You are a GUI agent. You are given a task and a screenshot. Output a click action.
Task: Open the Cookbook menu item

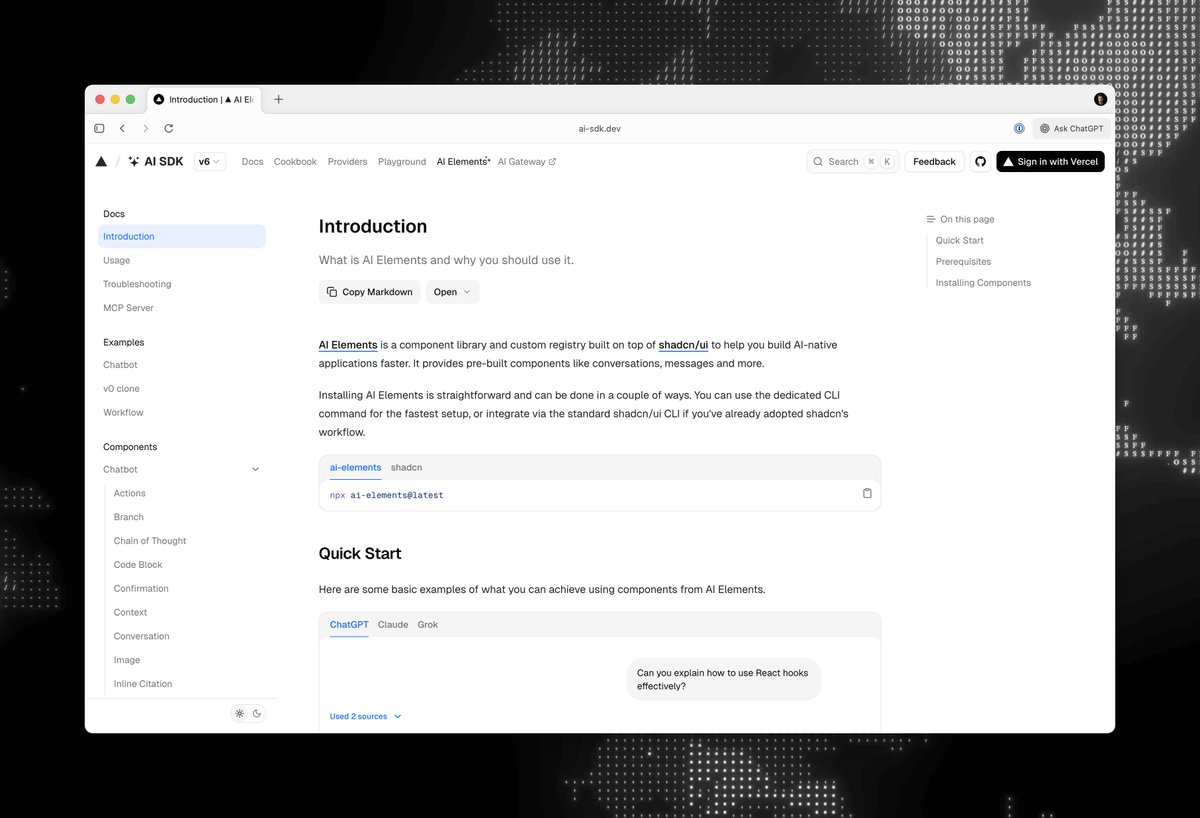295,161
